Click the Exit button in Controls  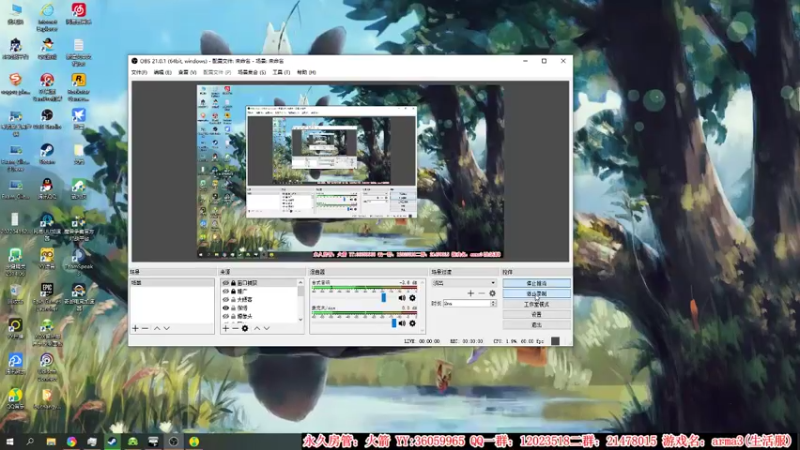(x=536, y=324)
